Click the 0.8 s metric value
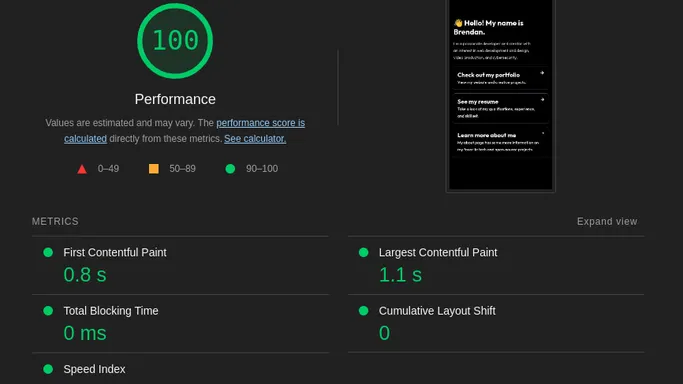The height and width of the screenshot is (384, 683). pos(85,275)
